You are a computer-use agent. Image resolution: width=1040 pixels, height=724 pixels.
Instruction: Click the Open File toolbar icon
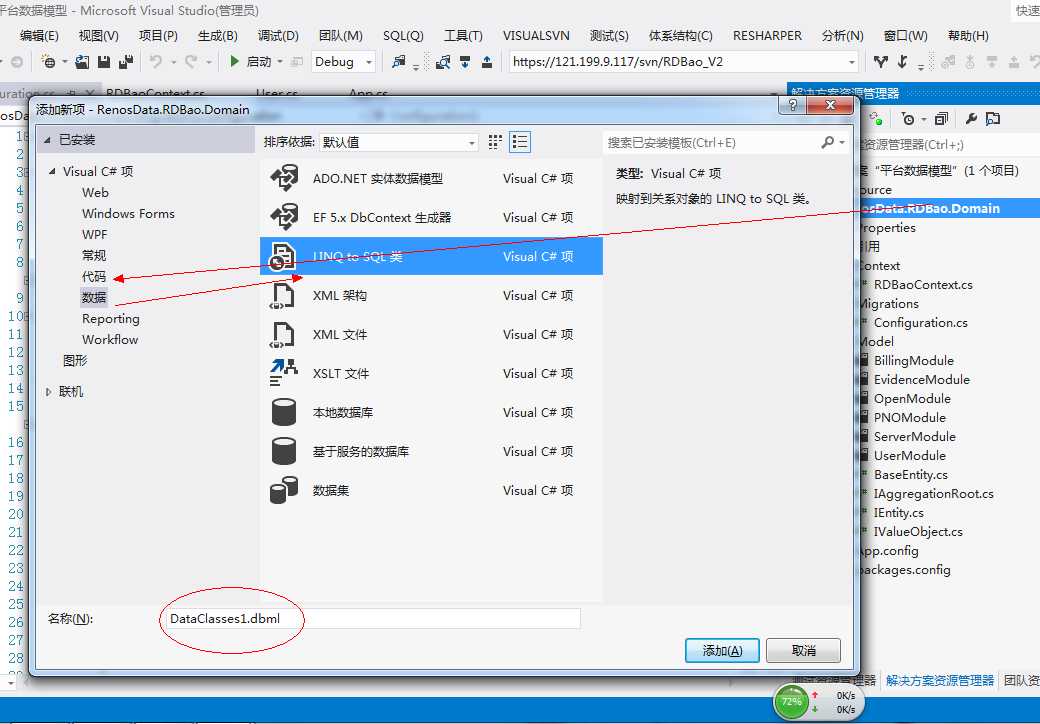[82, 62]
